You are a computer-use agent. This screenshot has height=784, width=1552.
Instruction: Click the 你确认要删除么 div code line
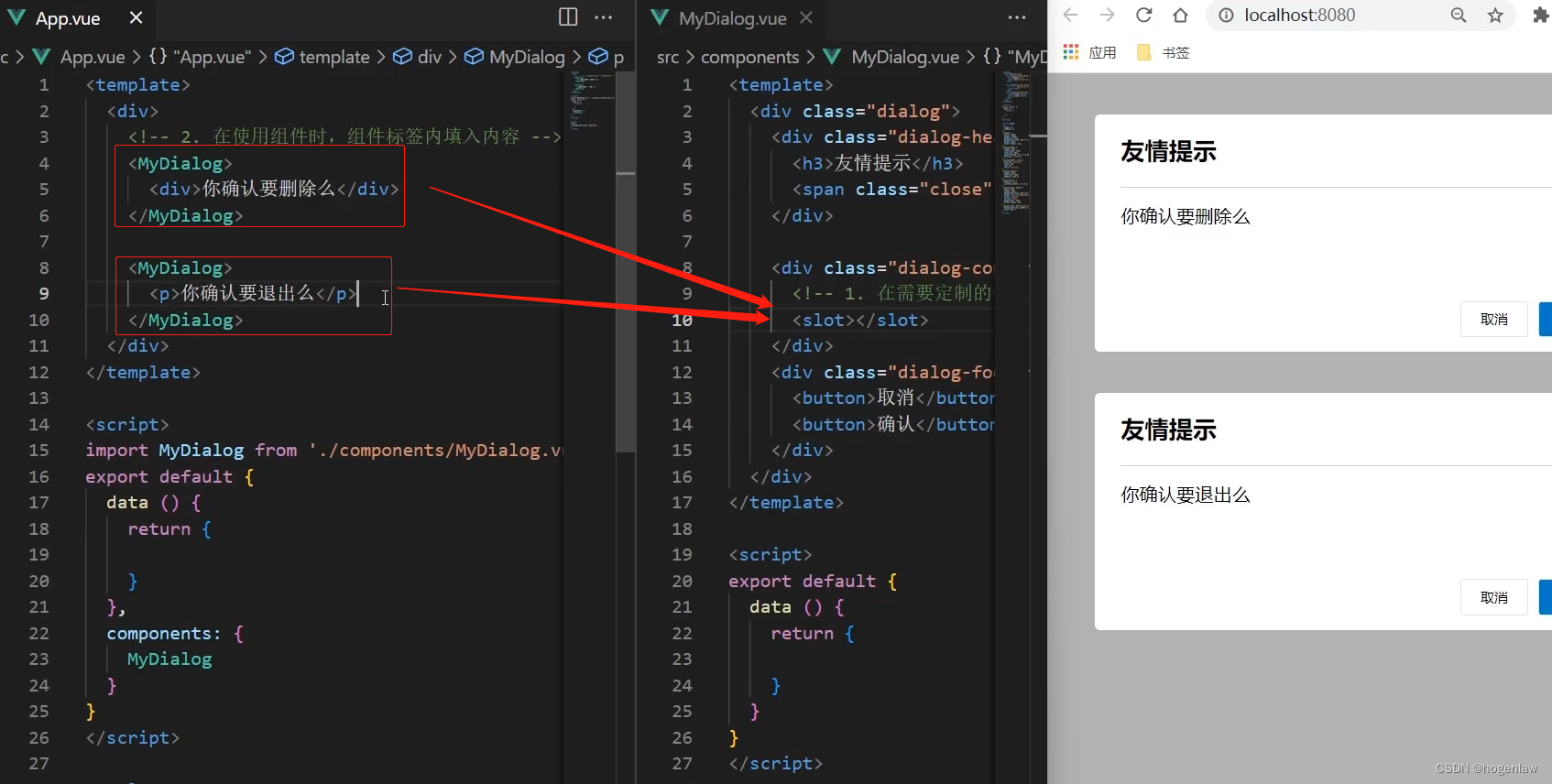tap(274, 189)
